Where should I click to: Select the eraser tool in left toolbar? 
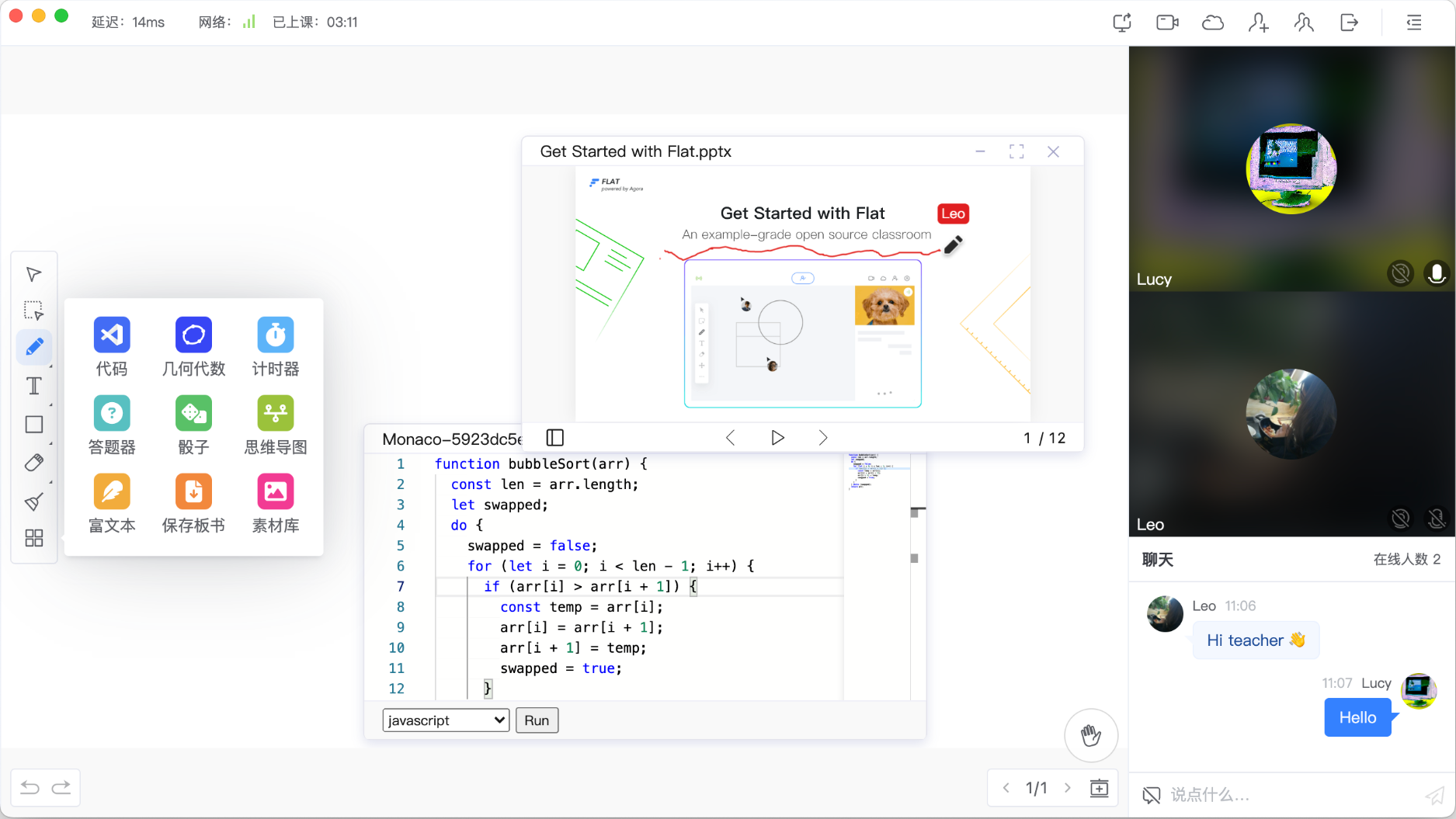(34, 463)
